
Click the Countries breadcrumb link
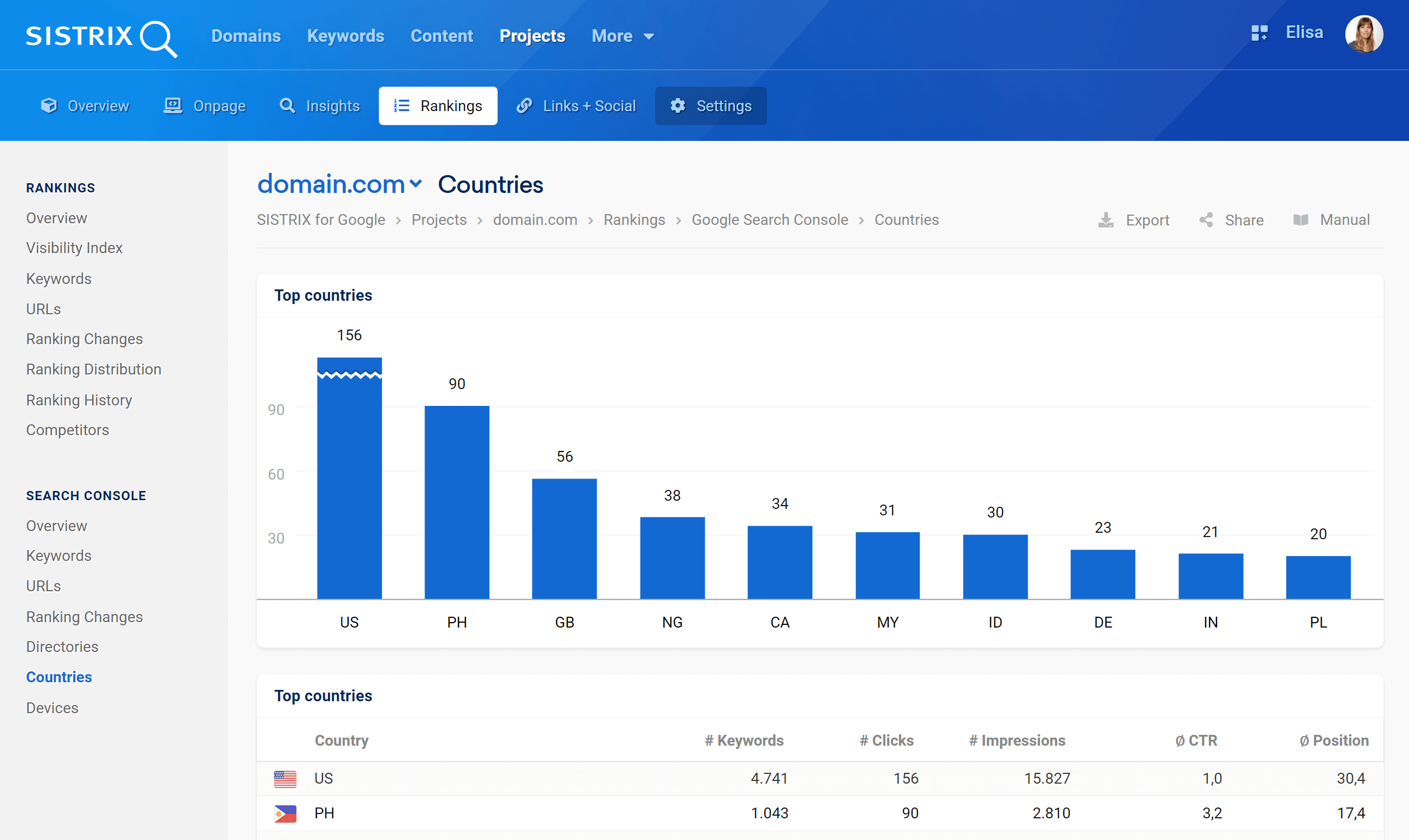click(x=905, y=220)
